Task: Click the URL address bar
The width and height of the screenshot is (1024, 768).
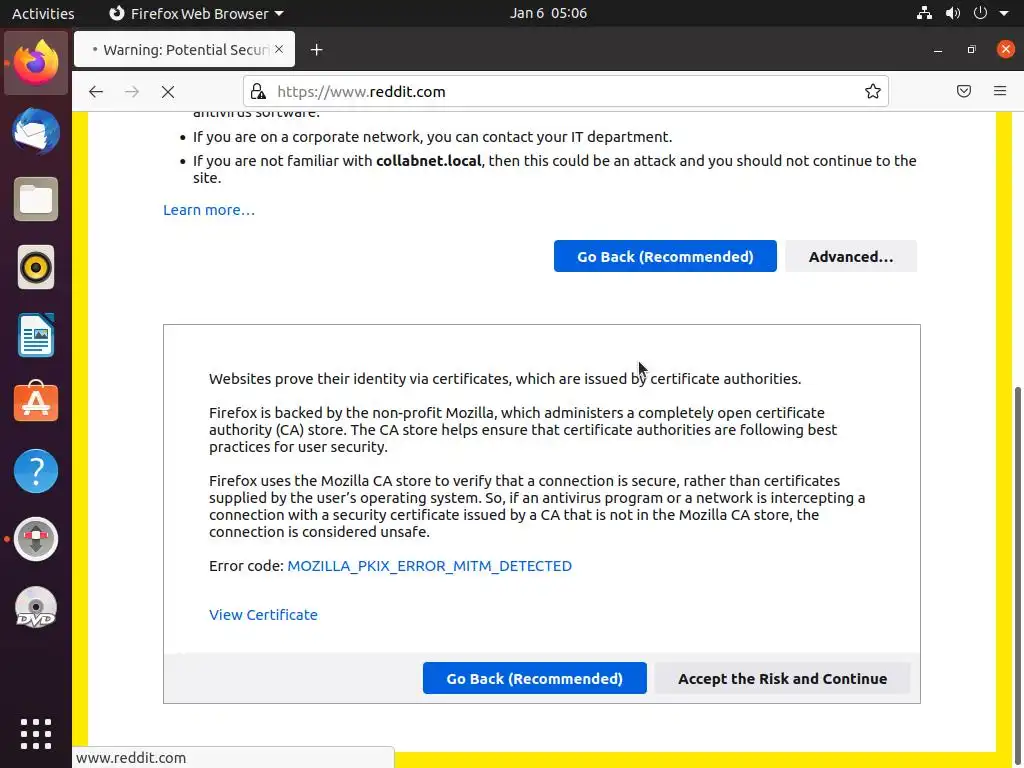Action: pyautogui.click(x=565, y=91)
